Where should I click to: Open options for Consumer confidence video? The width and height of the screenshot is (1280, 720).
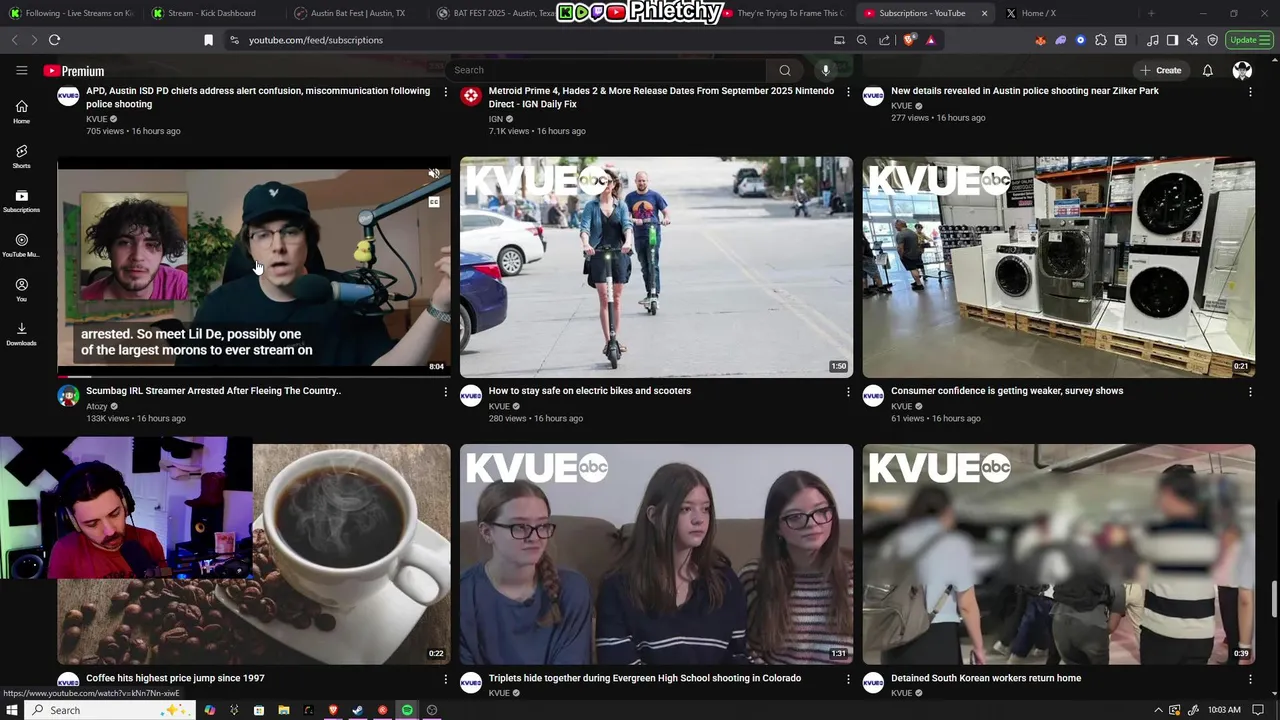(x=1250, y=392)
